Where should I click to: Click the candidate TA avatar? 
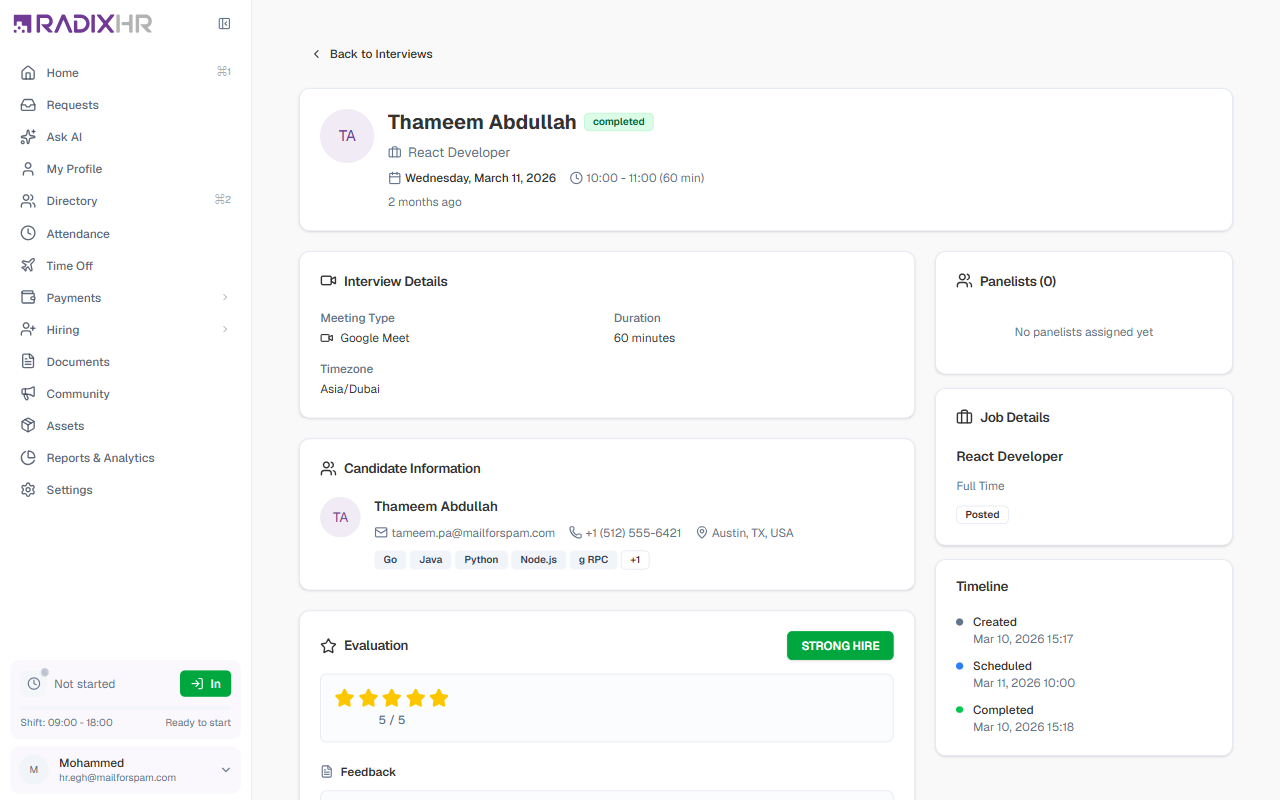(x=340, y=517)
